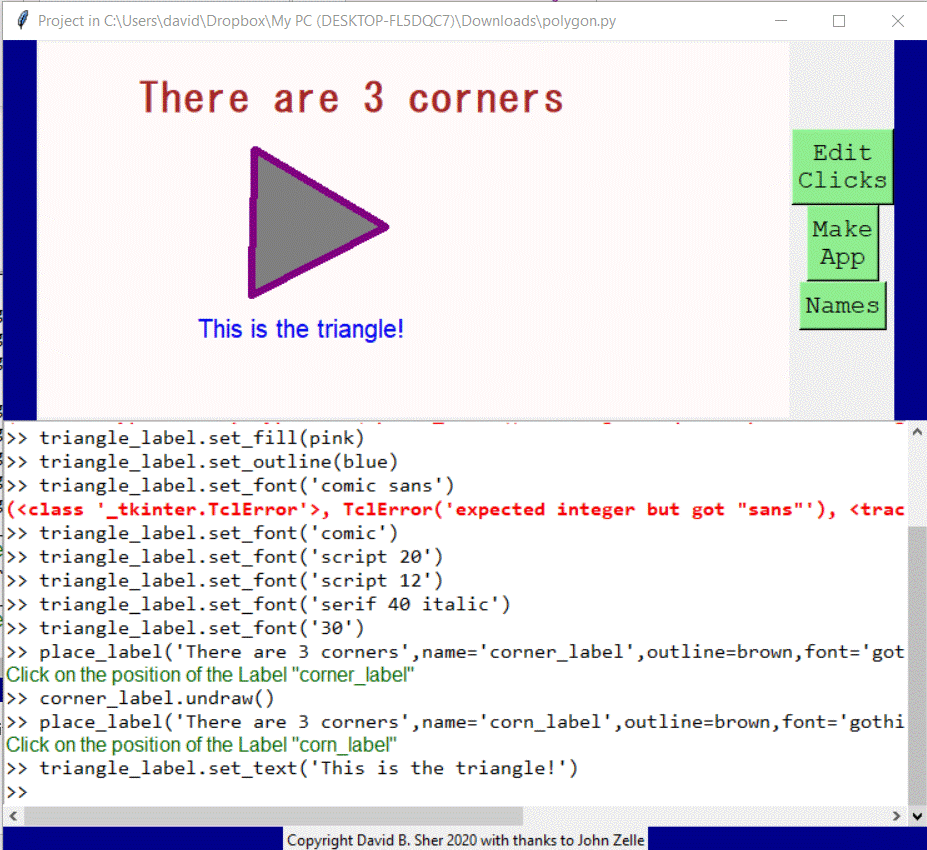Image resolution: width=927 pixels, height=850 pixels.
Task: Click the console scroll down arrow
Action: click(917, 817)
